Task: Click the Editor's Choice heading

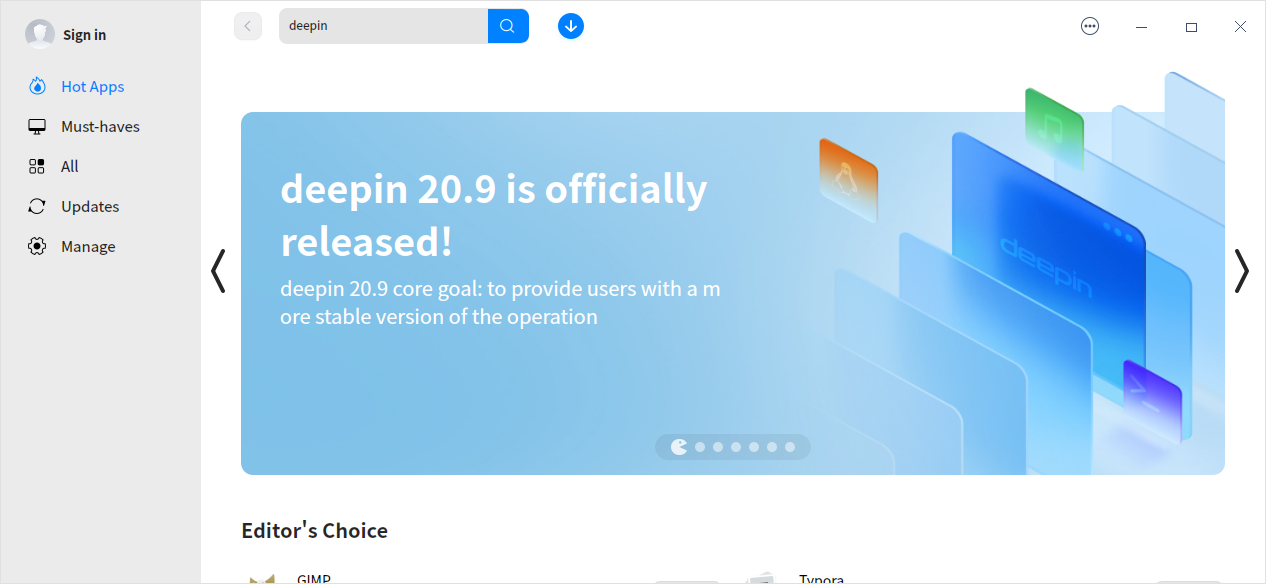Action: (315, 531)
